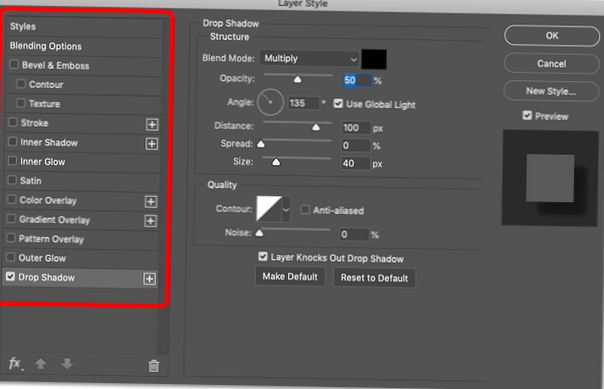The image size is (604, 389).
Task: Click the Distance slider handle
Action: [316, 127]
